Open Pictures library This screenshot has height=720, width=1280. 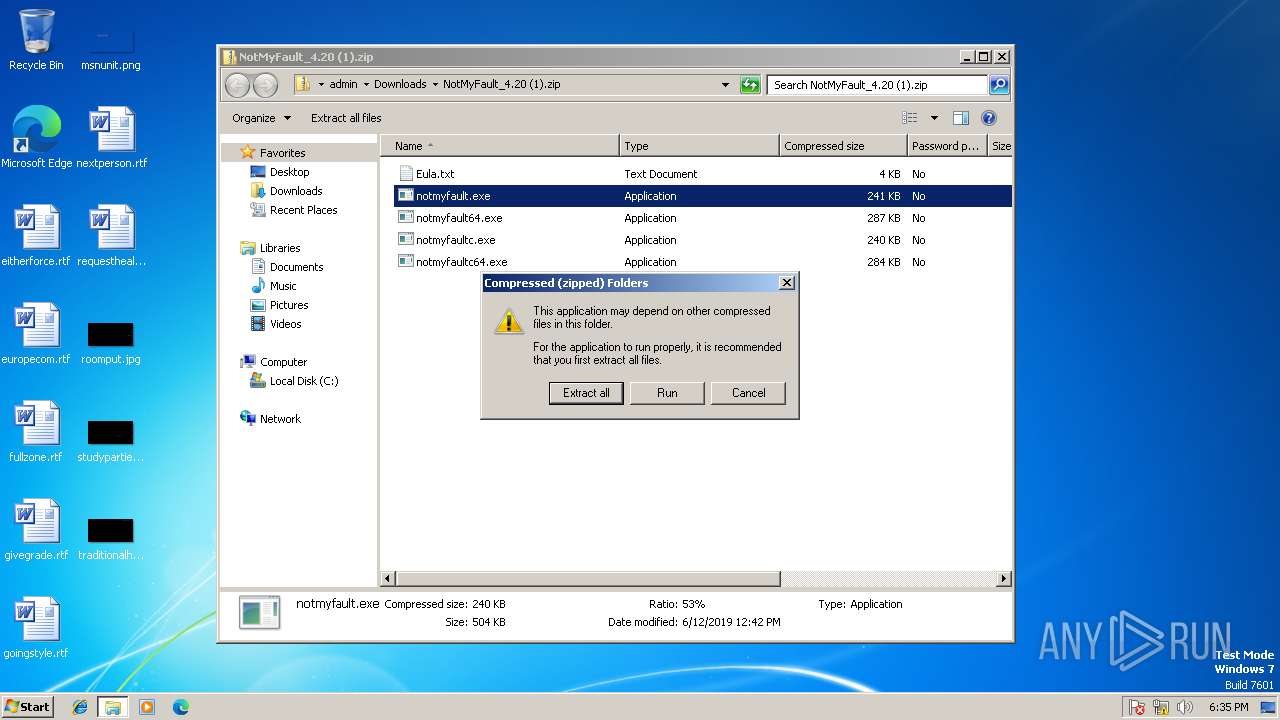click(x=289, y=305)
